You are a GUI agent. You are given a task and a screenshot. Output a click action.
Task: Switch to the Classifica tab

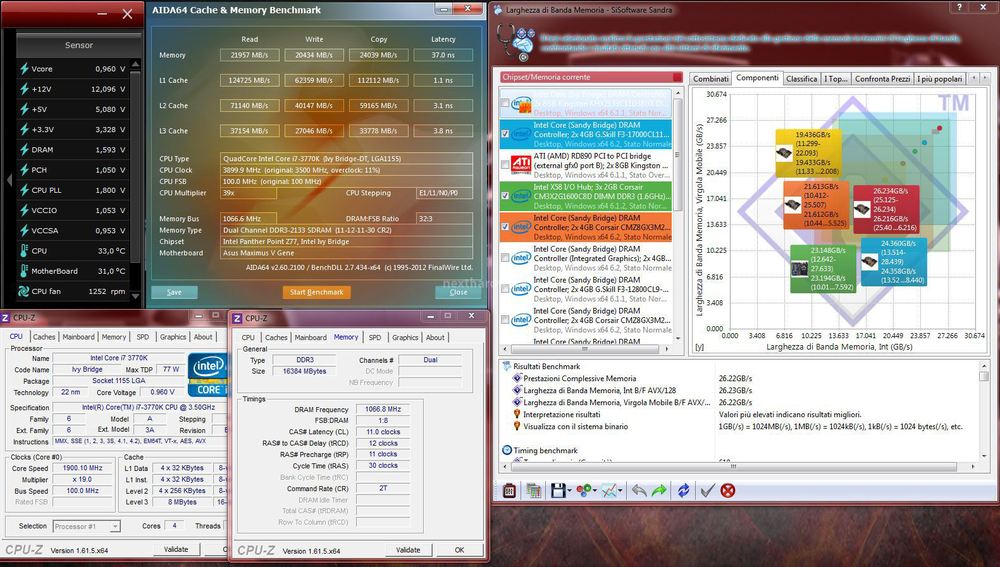click(801, 78)
